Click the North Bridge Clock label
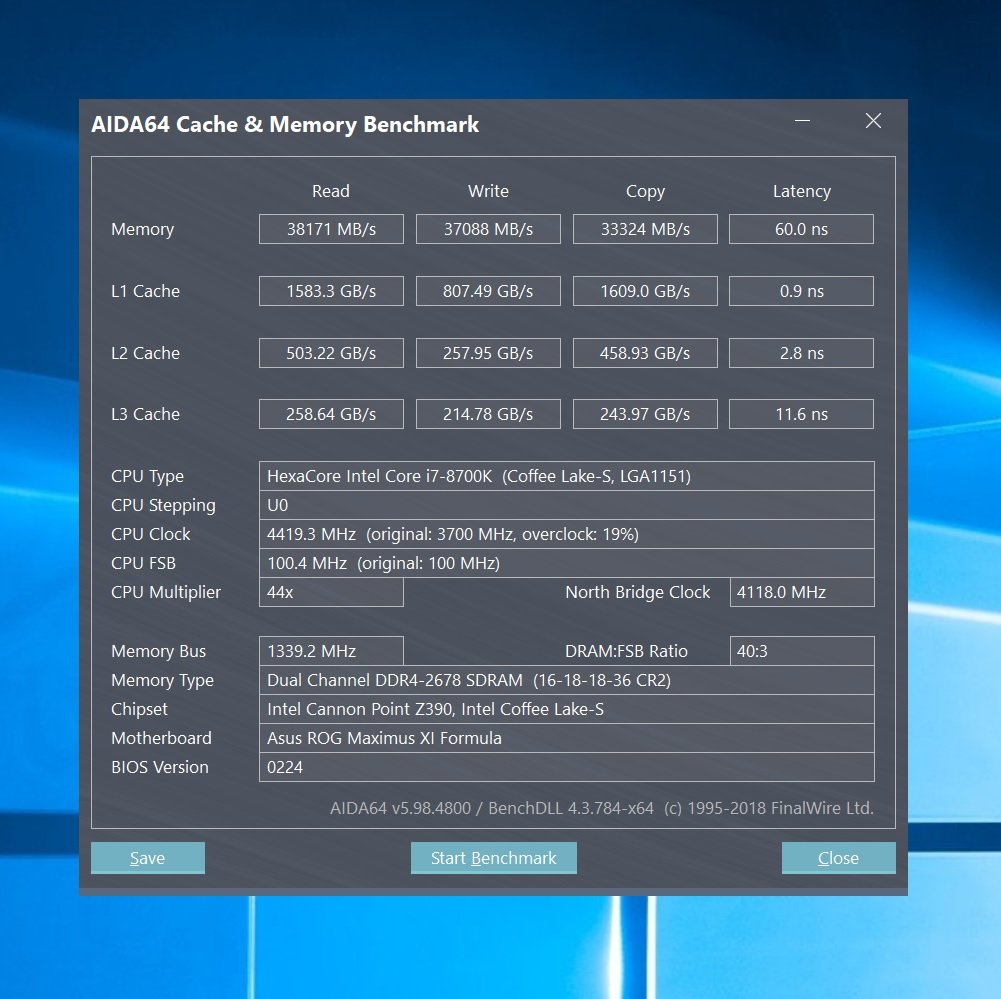This screenshot has height=999, width=1001. (638, 592)
